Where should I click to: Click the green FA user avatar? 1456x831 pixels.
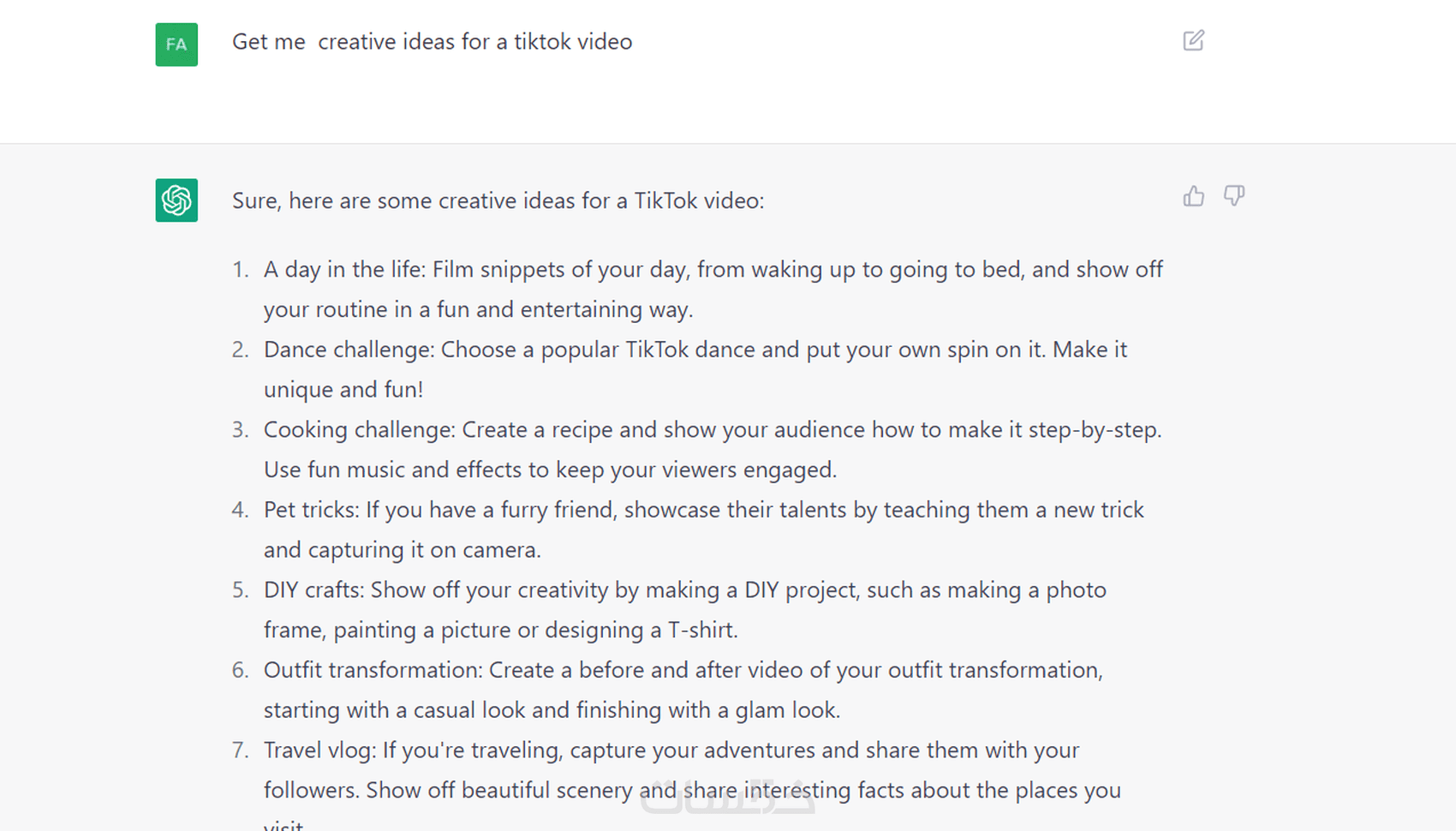point(176,45)
